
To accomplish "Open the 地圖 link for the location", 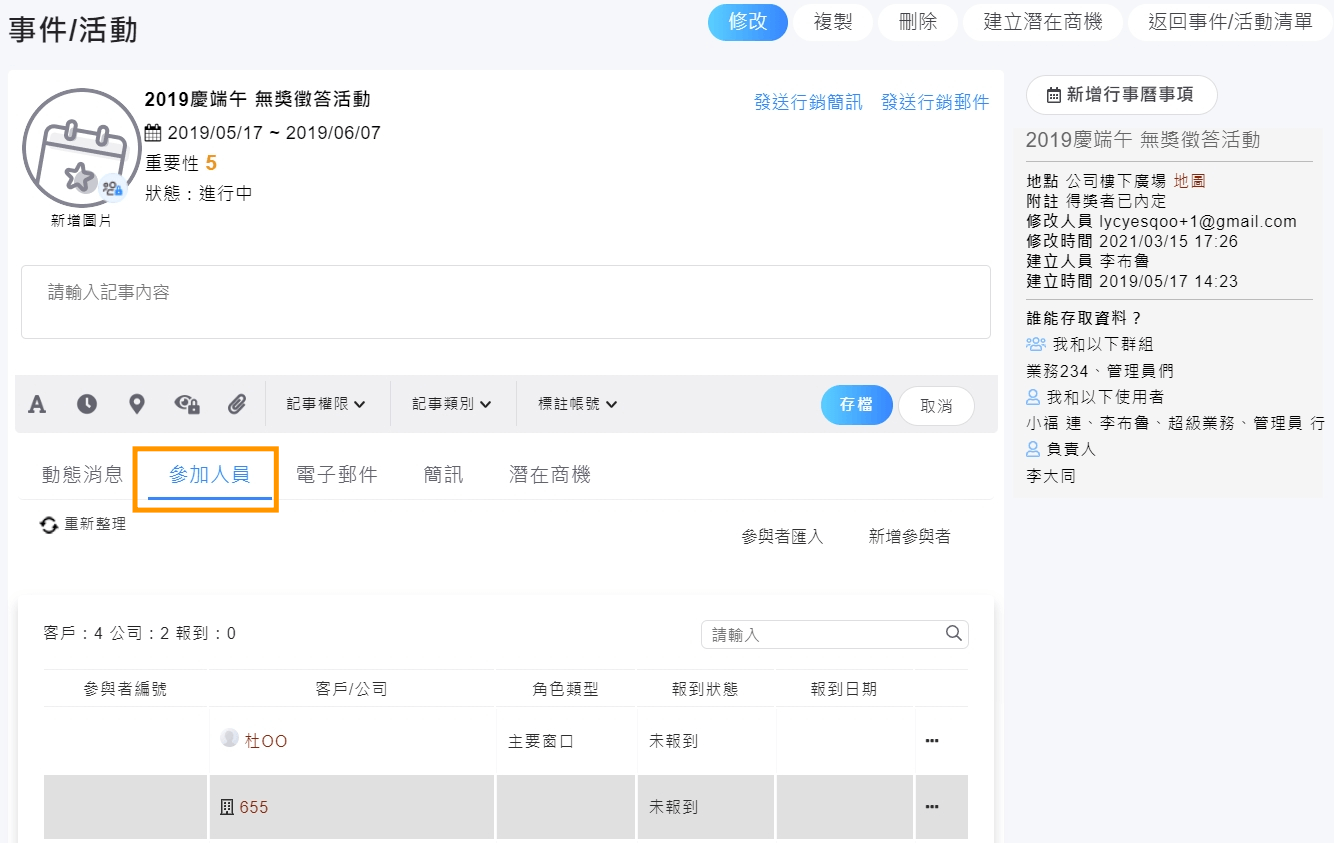I will (x=1189, y=181).
